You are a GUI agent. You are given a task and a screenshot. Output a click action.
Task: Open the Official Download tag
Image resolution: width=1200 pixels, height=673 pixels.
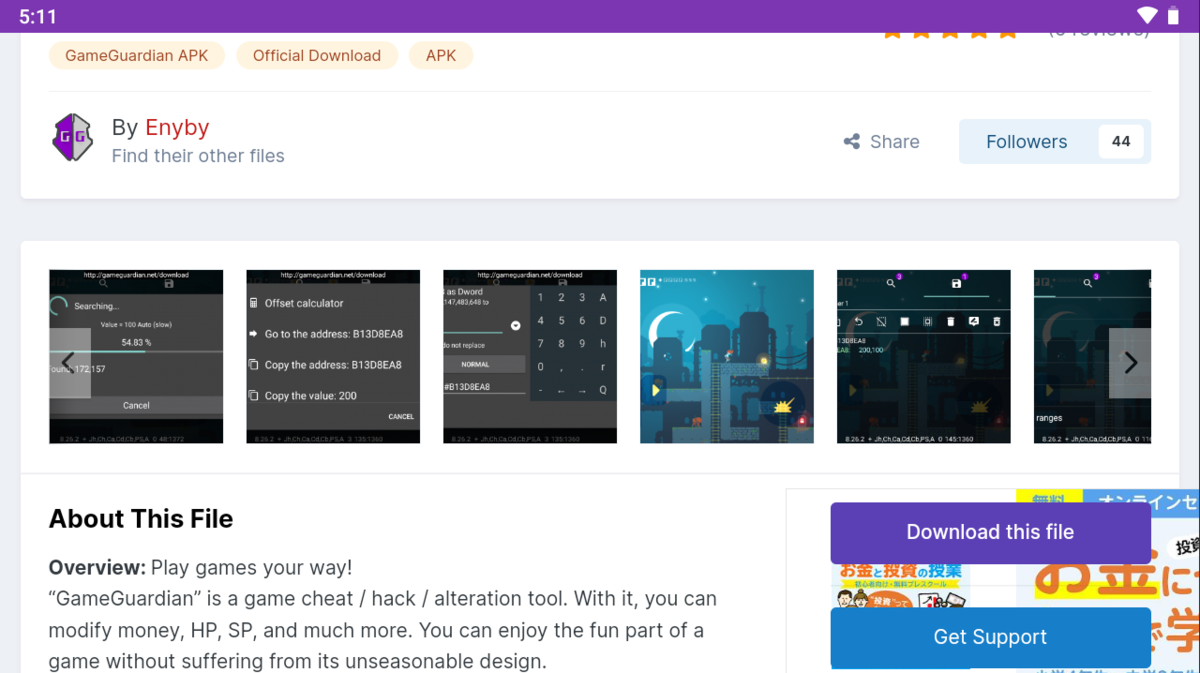(317, 55)
